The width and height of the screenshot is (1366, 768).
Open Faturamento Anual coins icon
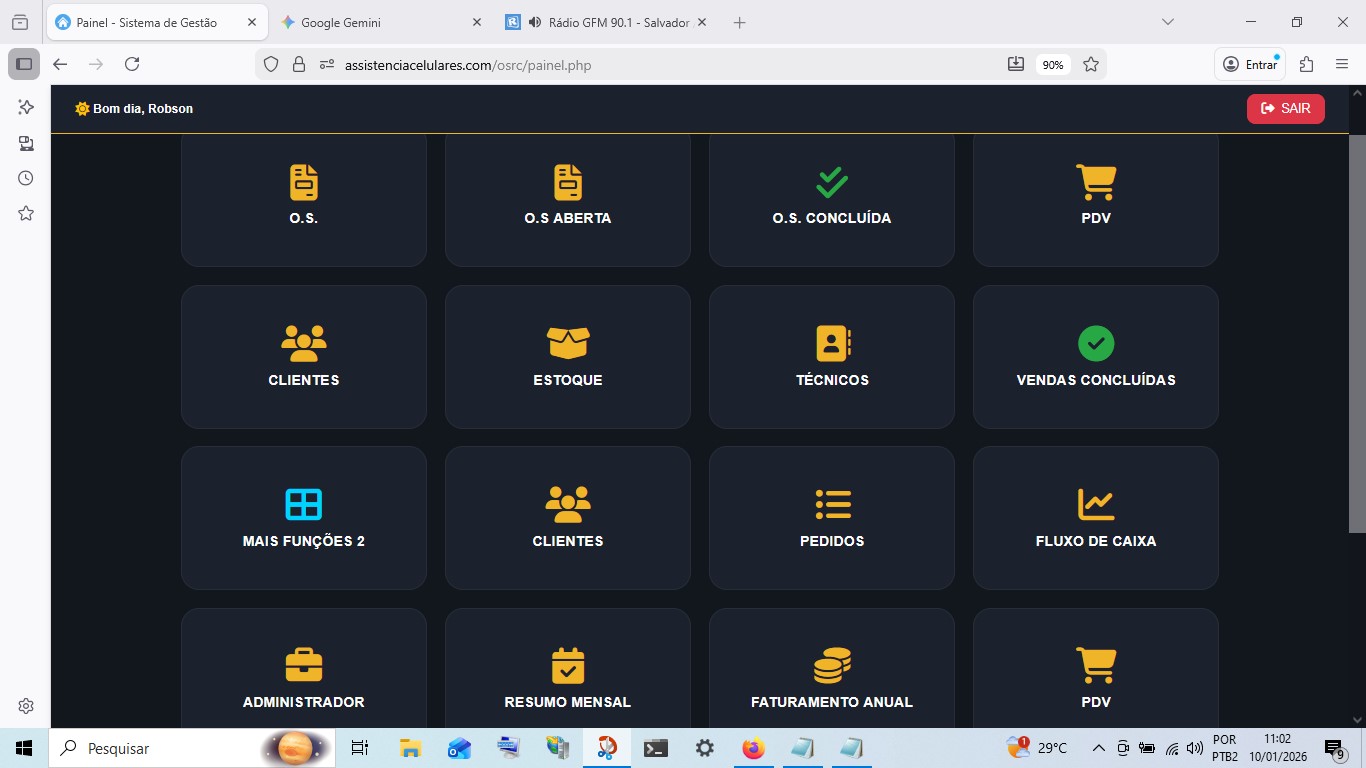pos(832,665)
